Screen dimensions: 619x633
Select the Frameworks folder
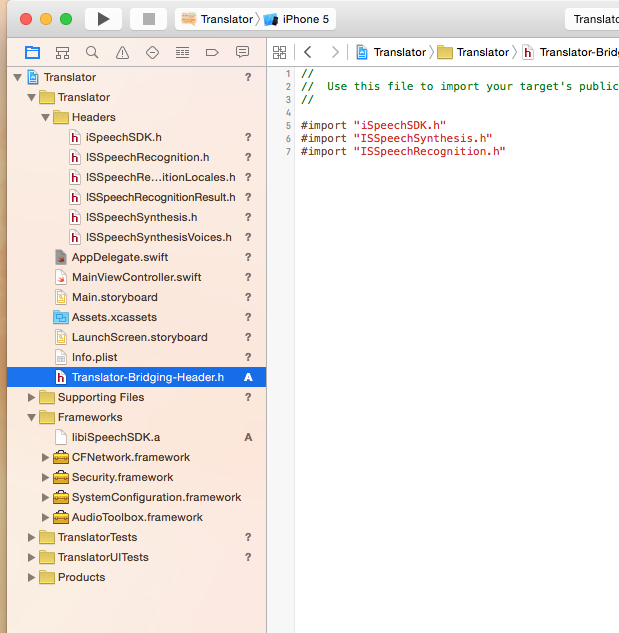pos(136,417)
